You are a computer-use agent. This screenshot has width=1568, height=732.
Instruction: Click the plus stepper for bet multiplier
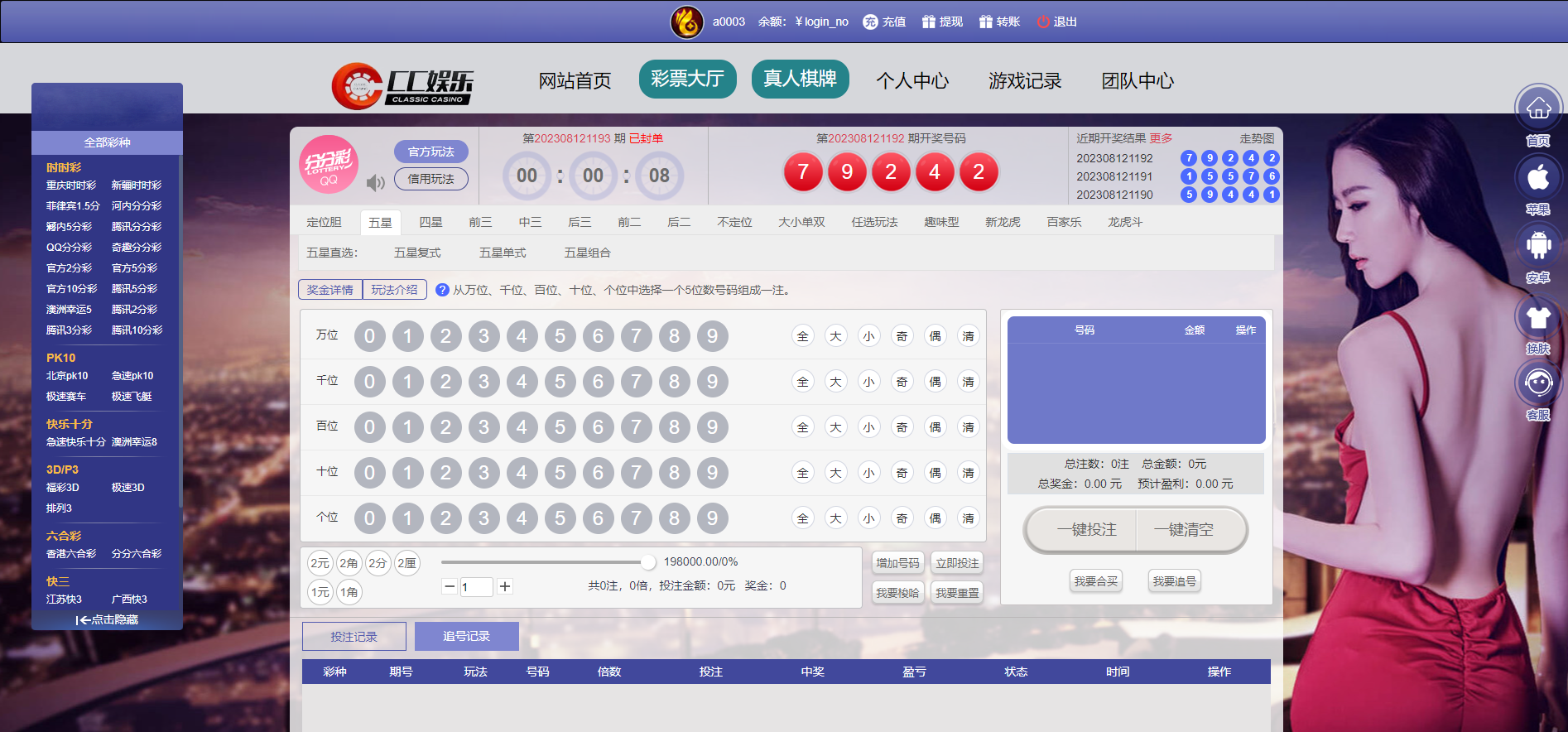(x=505, y=586)
